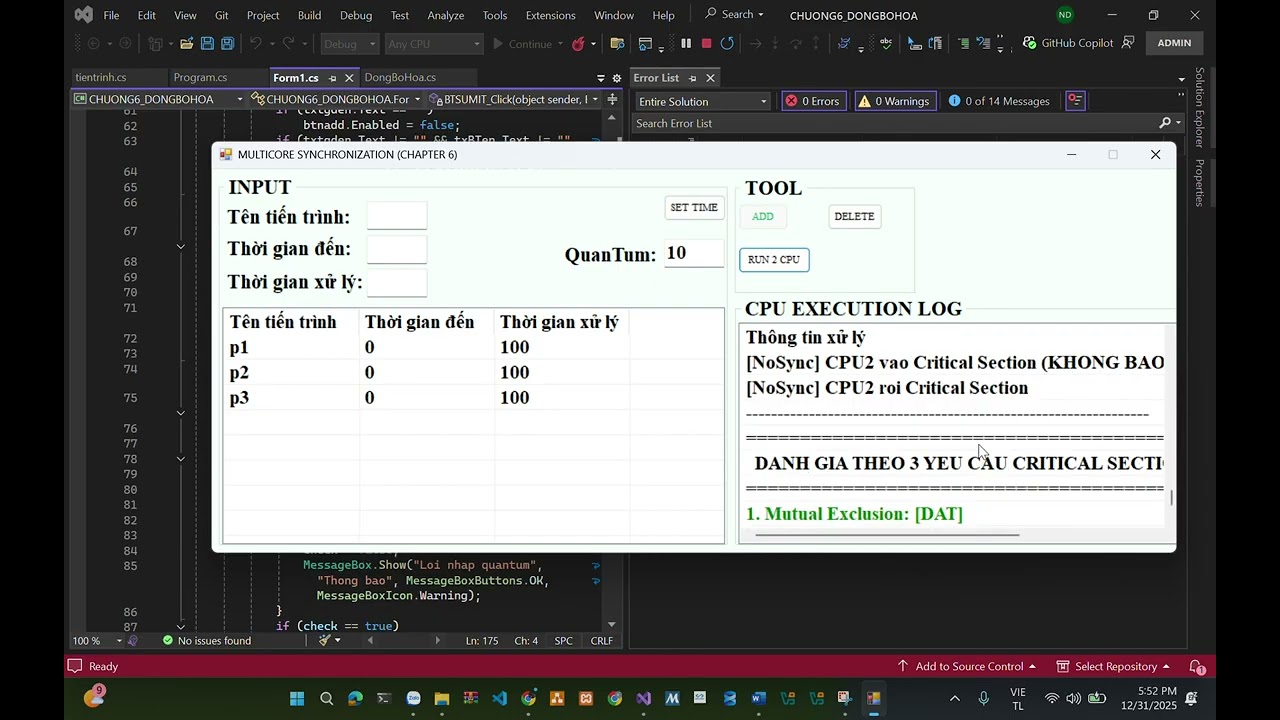Click the Error List filter settings icon
Image resolution: width=1280 pixels, height=720 pixels.
click(1075, 100)
